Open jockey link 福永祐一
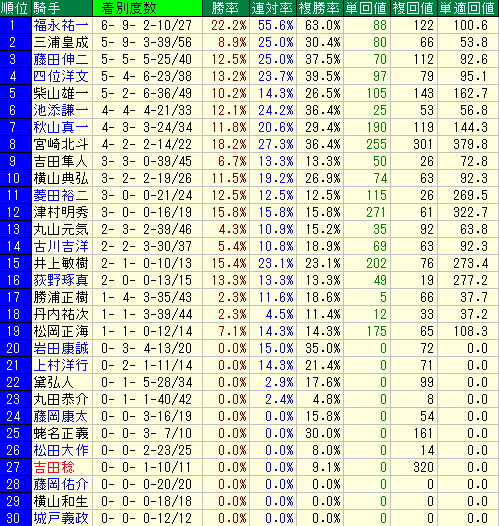 click(61, 25)
